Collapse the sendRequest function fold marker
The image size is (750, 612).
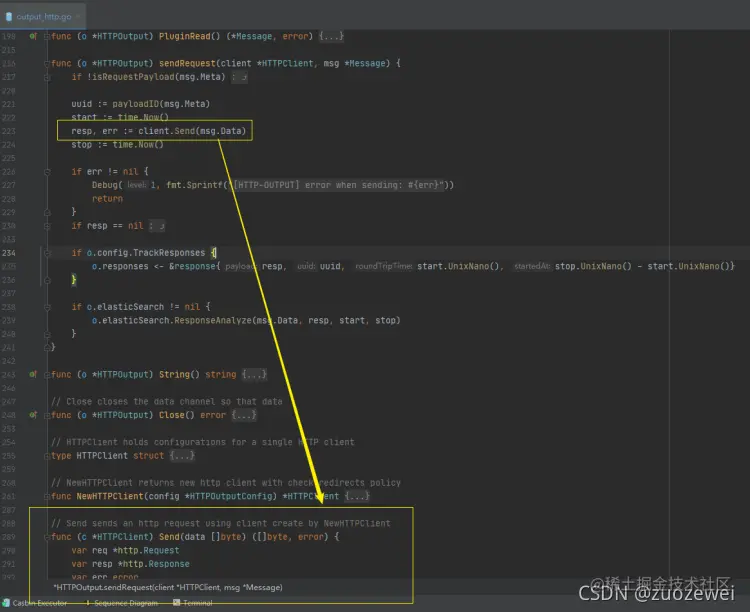[47, 63]
